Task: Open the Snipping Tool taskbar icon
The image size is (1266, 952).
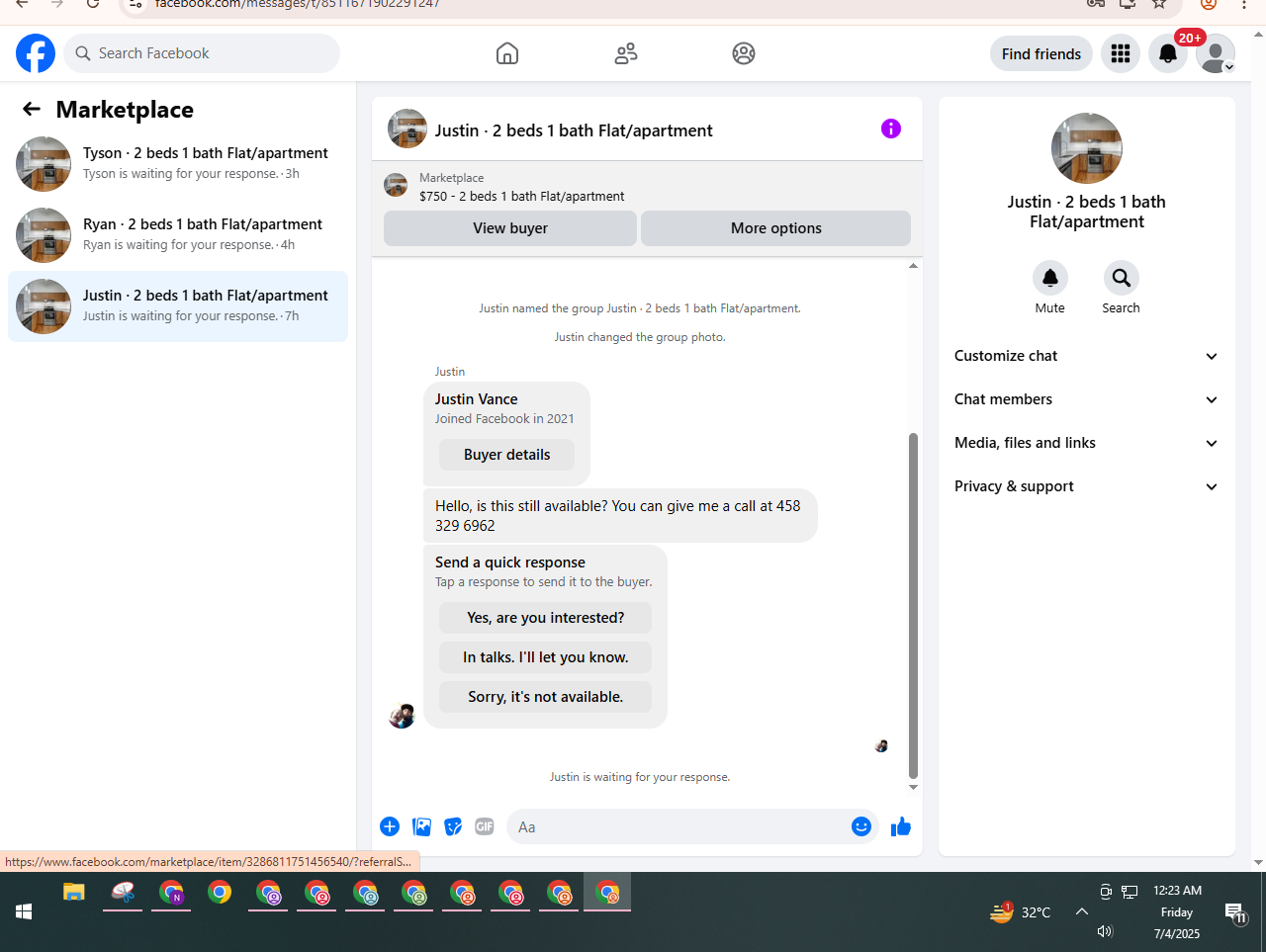Action: (x=123, y=893)
